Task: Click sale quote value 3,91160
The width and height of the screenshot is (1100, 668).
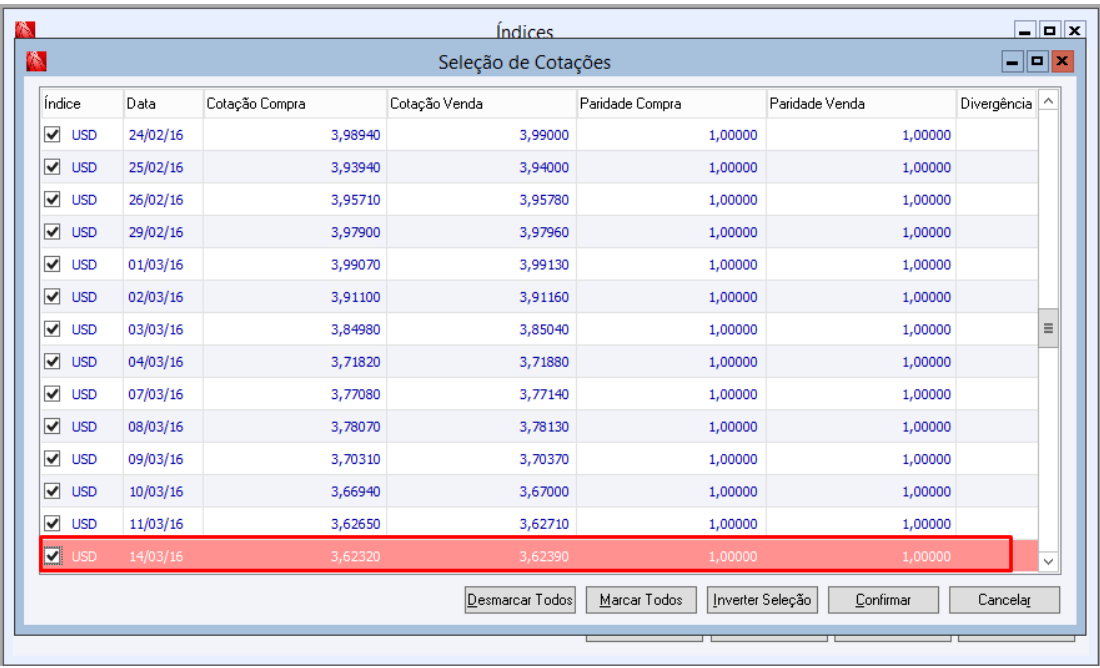Action: pos(544,297)
